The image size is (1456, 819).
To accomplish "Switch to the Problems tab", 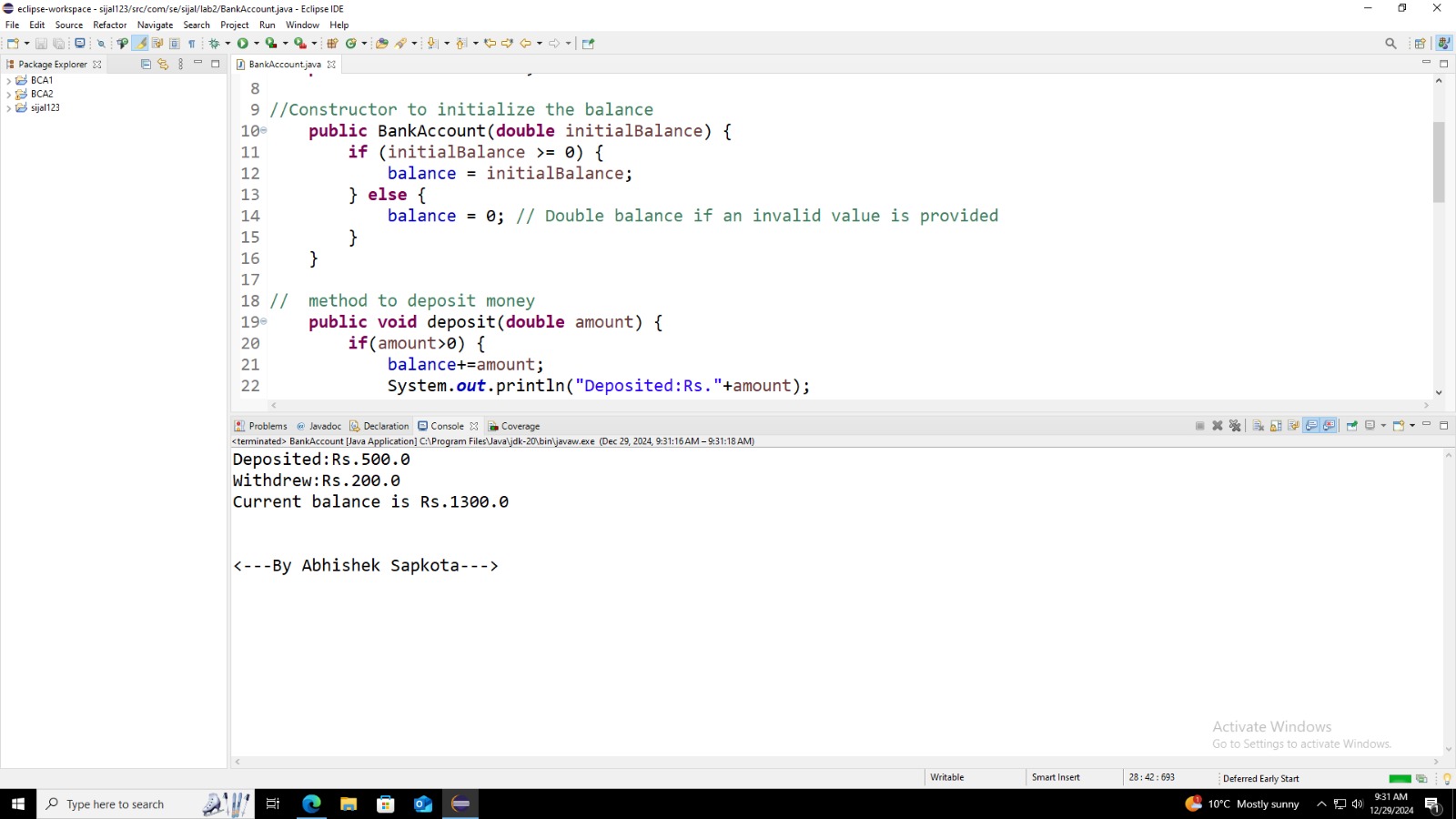I will (x=260, y=426).
